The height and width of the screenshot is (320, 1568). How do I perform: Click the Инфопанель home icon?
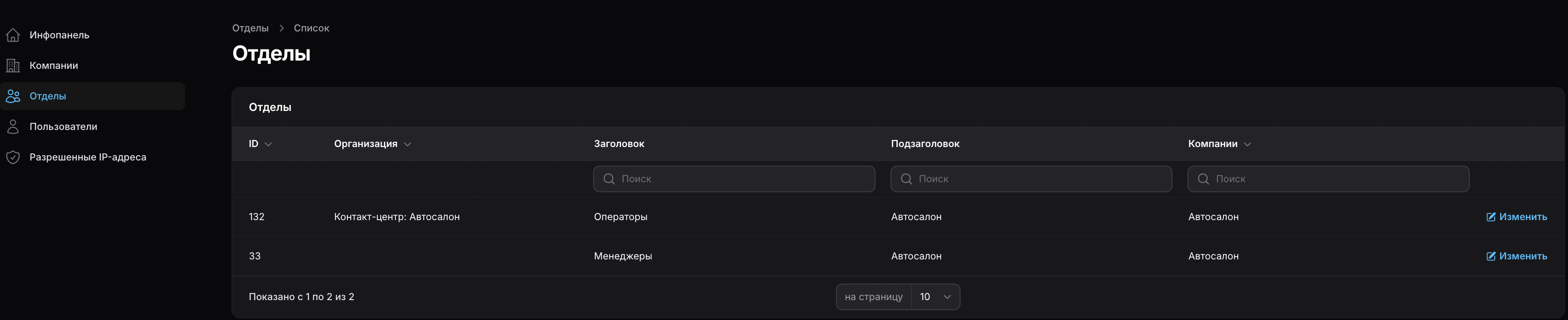13,35
